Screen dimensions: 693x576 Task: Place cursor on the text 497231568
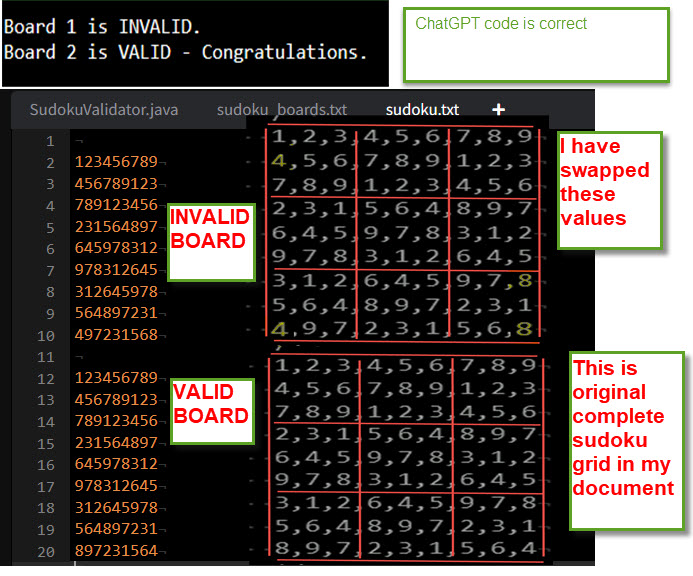(116, 335)
